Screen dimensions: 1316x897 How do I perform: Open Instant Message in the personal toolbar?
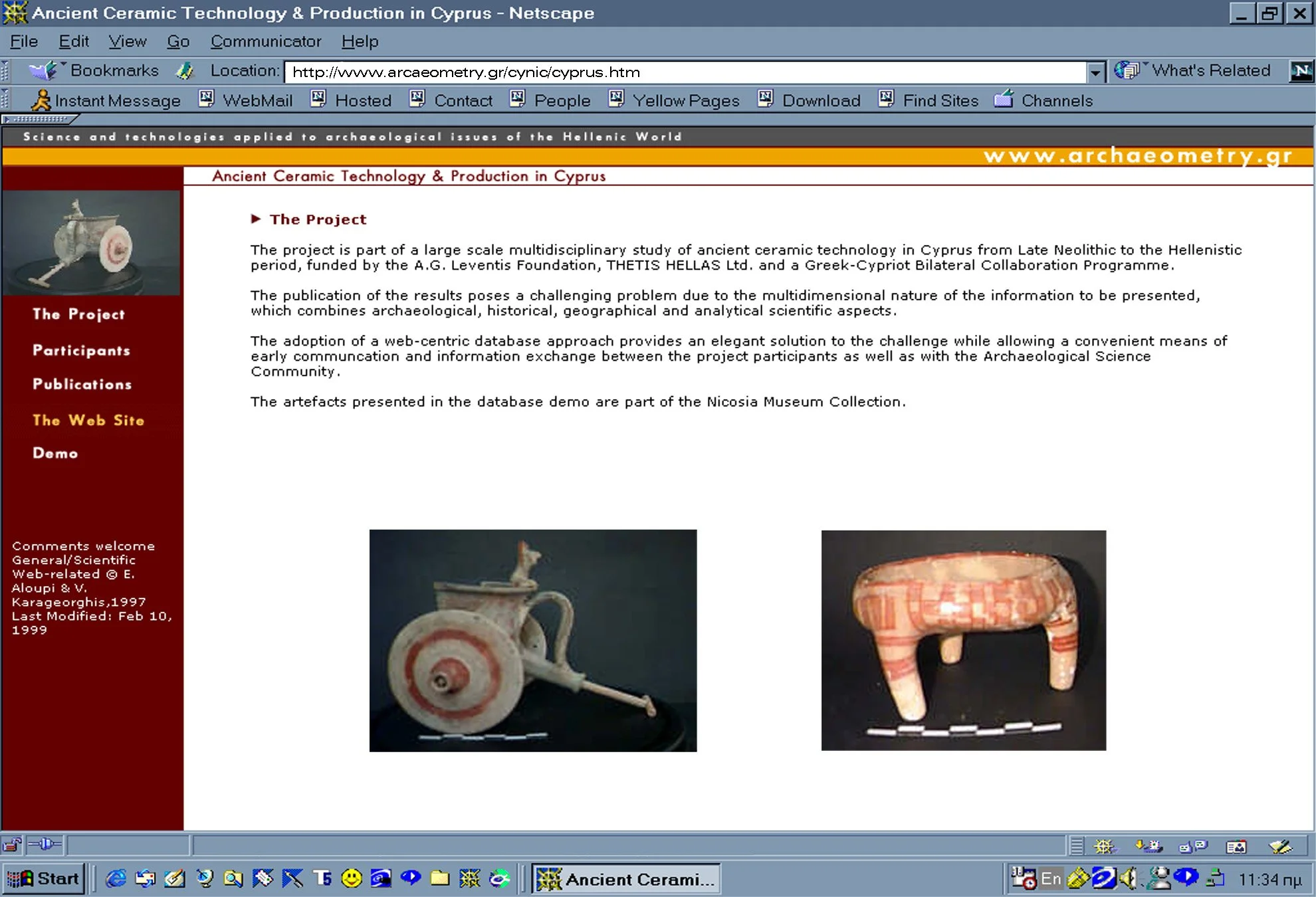pyautogui.click(x=110, y=100)
